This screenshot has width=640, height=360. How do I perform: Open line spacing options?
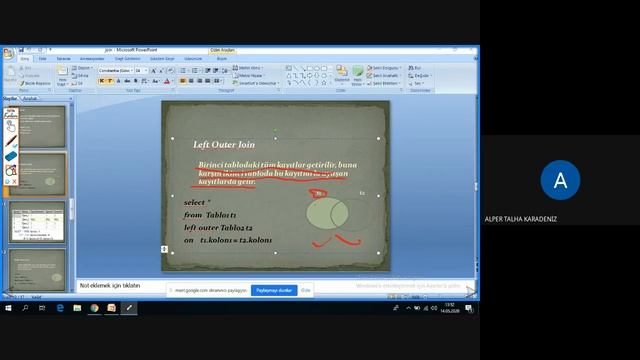pyautogui.click(x=225, y=71)
